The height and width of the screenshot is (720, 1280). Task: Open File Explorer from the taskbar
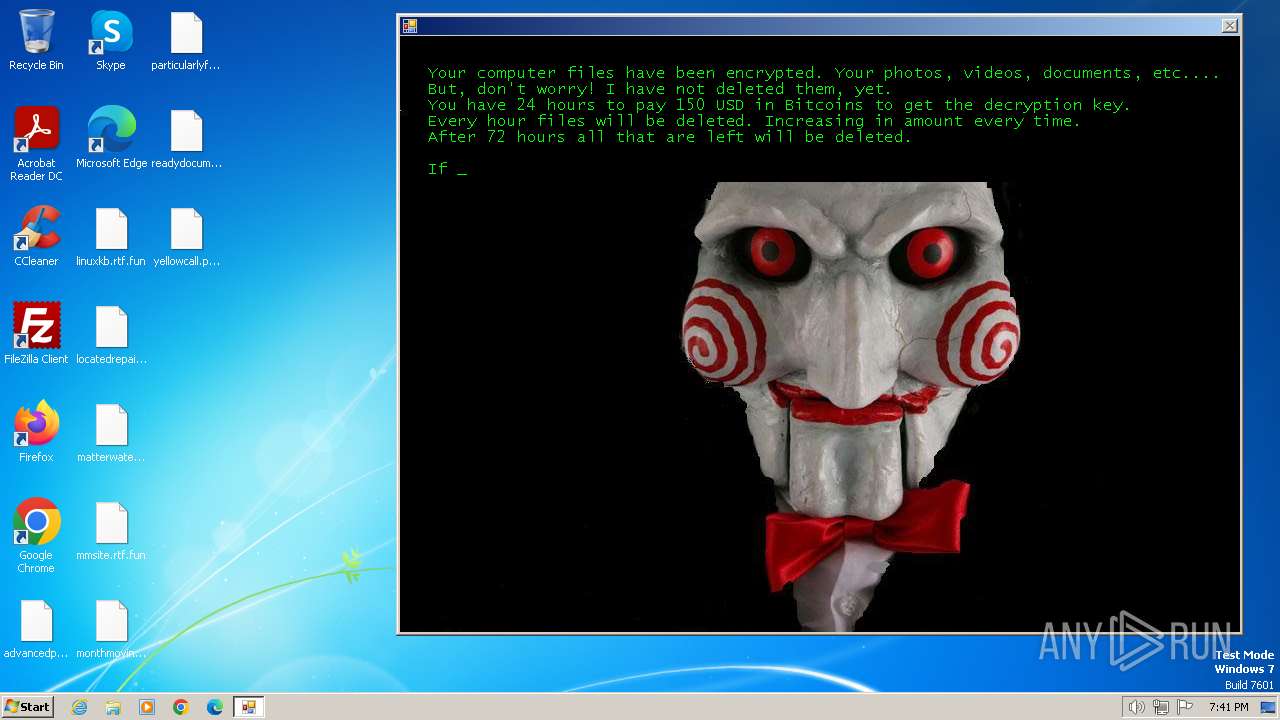tap(113, 707)
